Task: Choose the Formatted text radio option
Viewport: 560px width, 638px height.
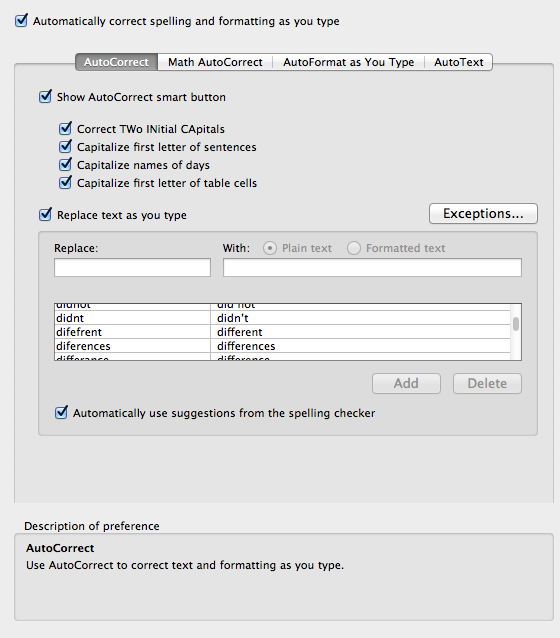Action: tap(354, 248)
